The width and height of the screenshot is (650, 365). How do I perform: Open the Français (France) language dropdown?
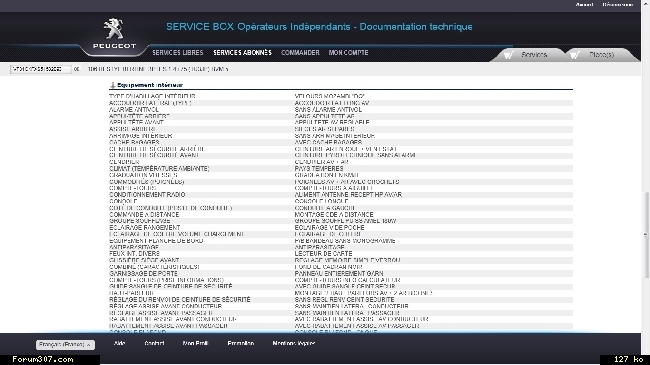(65, 345)
